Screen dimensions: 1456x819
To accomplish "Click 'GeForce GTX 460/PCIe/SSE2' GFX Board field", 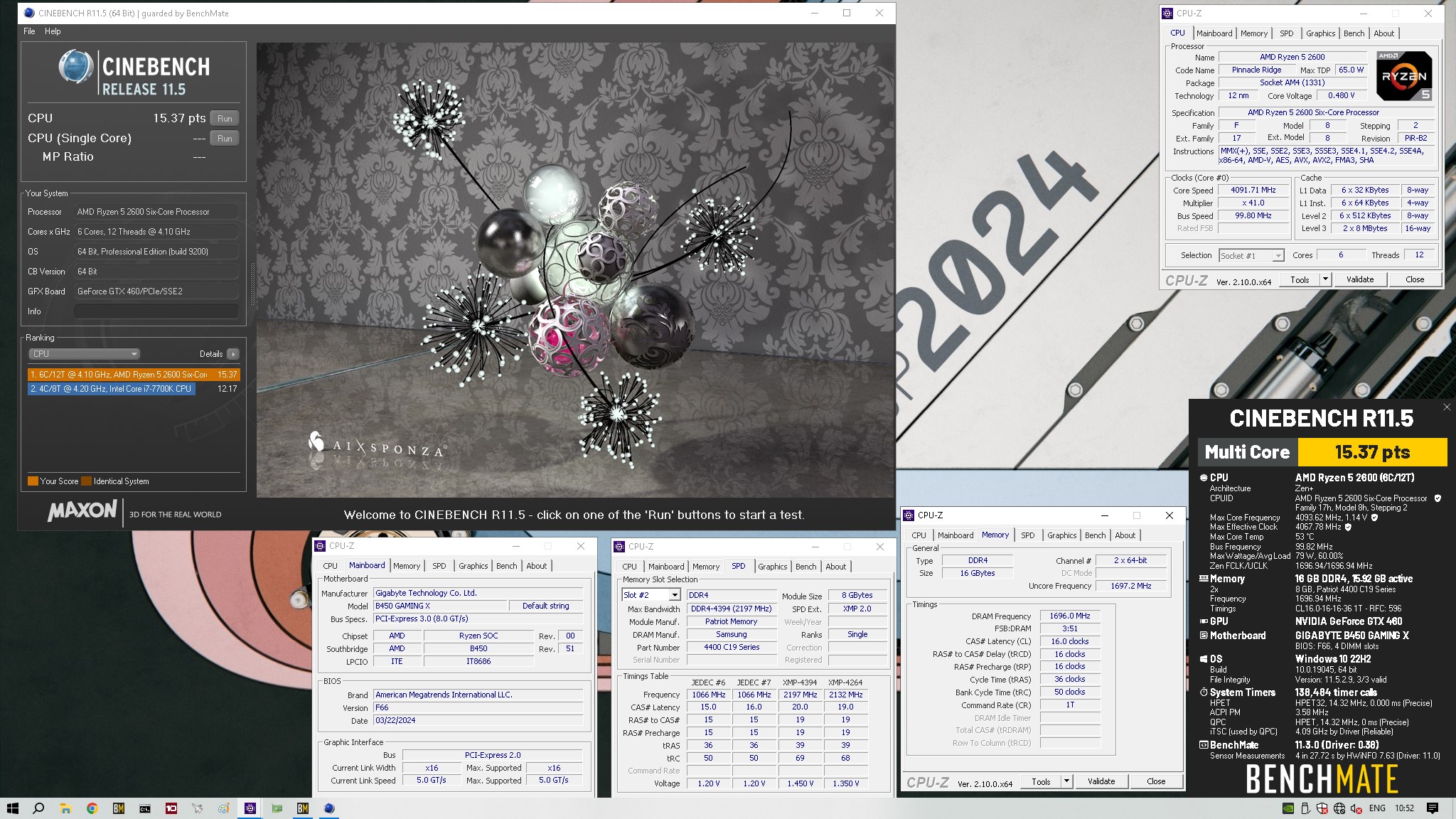I will click(156, 291).
